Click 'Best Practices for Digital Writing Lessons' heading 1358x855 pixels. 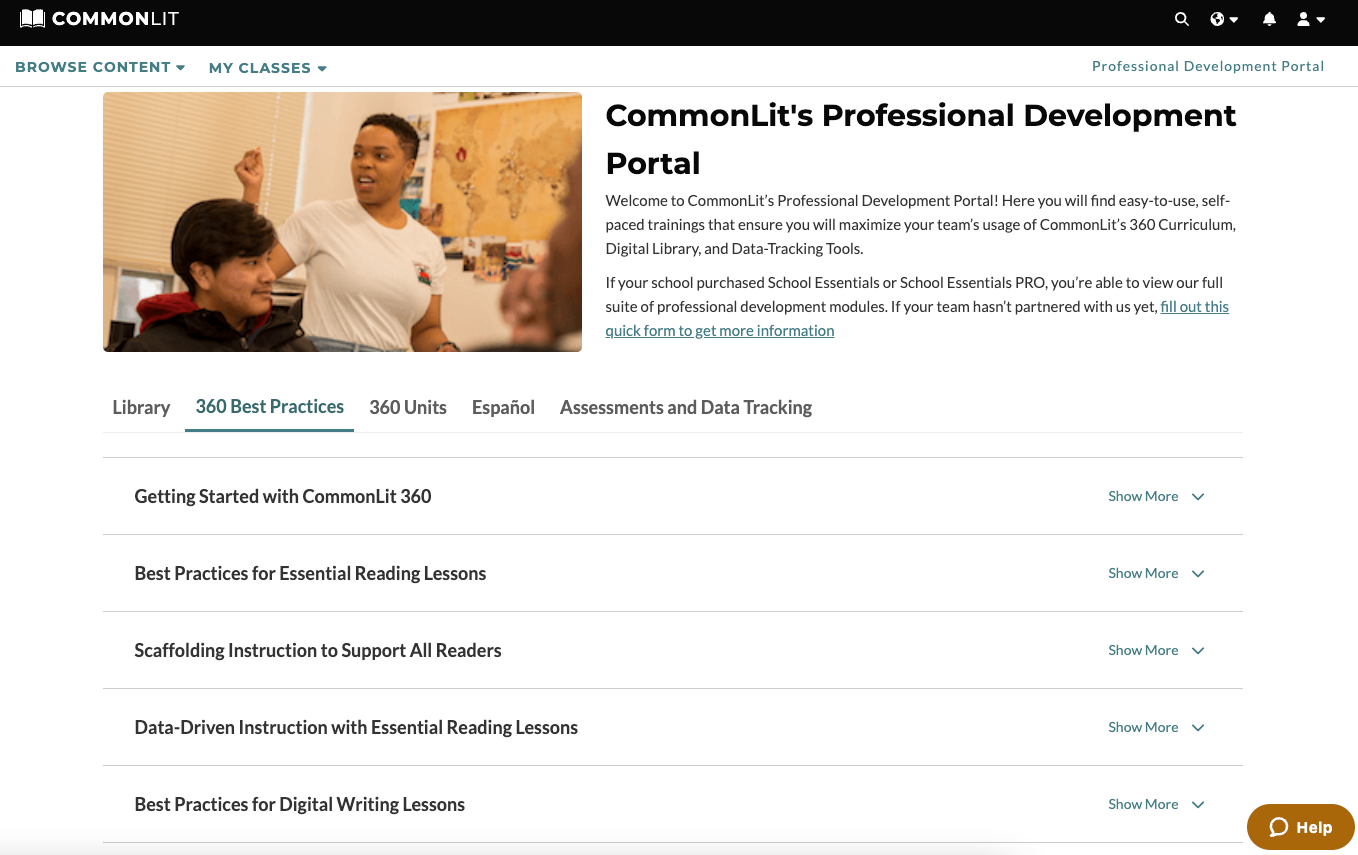point(300,804)
